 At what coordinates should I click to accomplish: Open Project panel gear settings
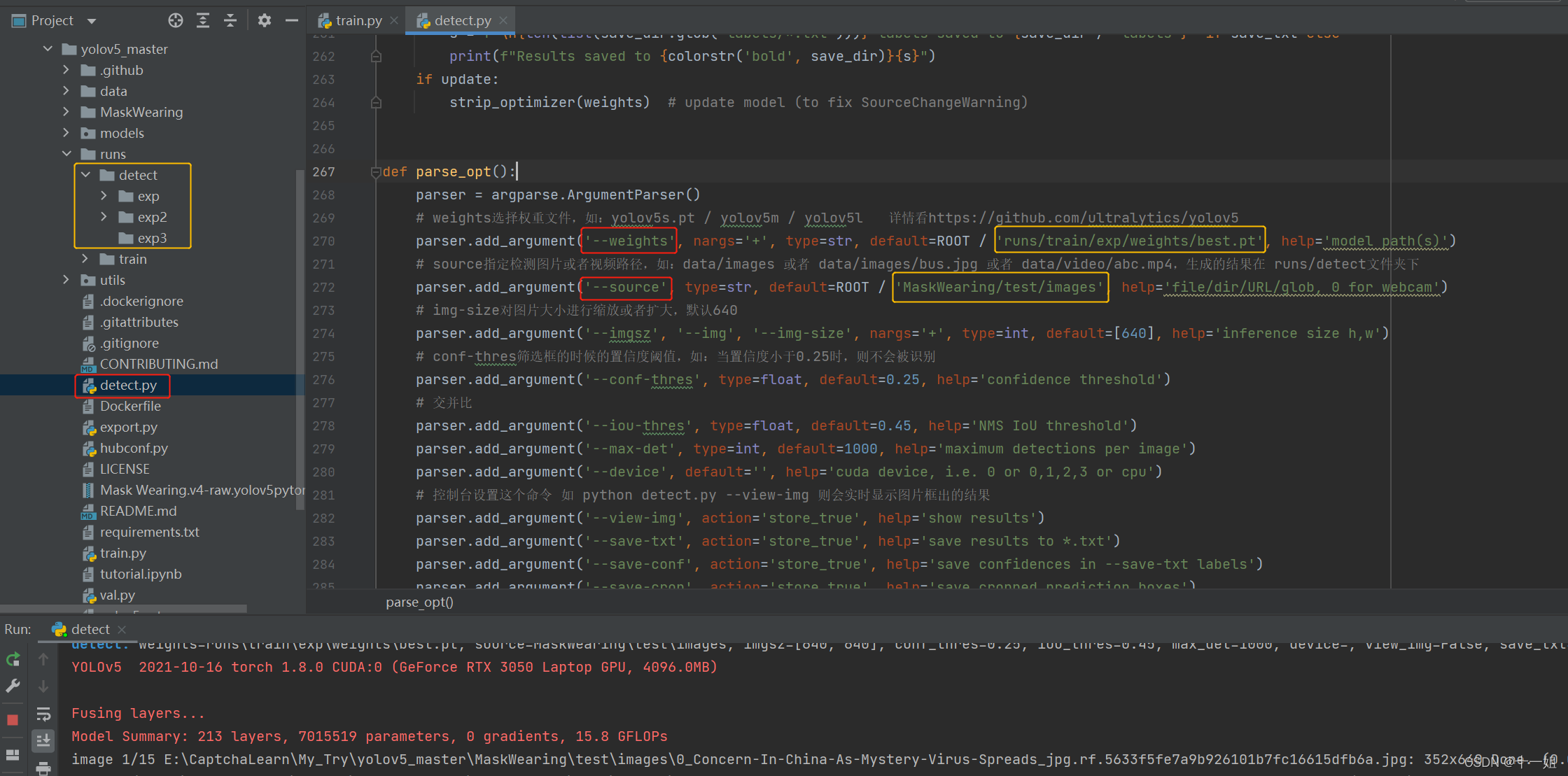(264, 20)
